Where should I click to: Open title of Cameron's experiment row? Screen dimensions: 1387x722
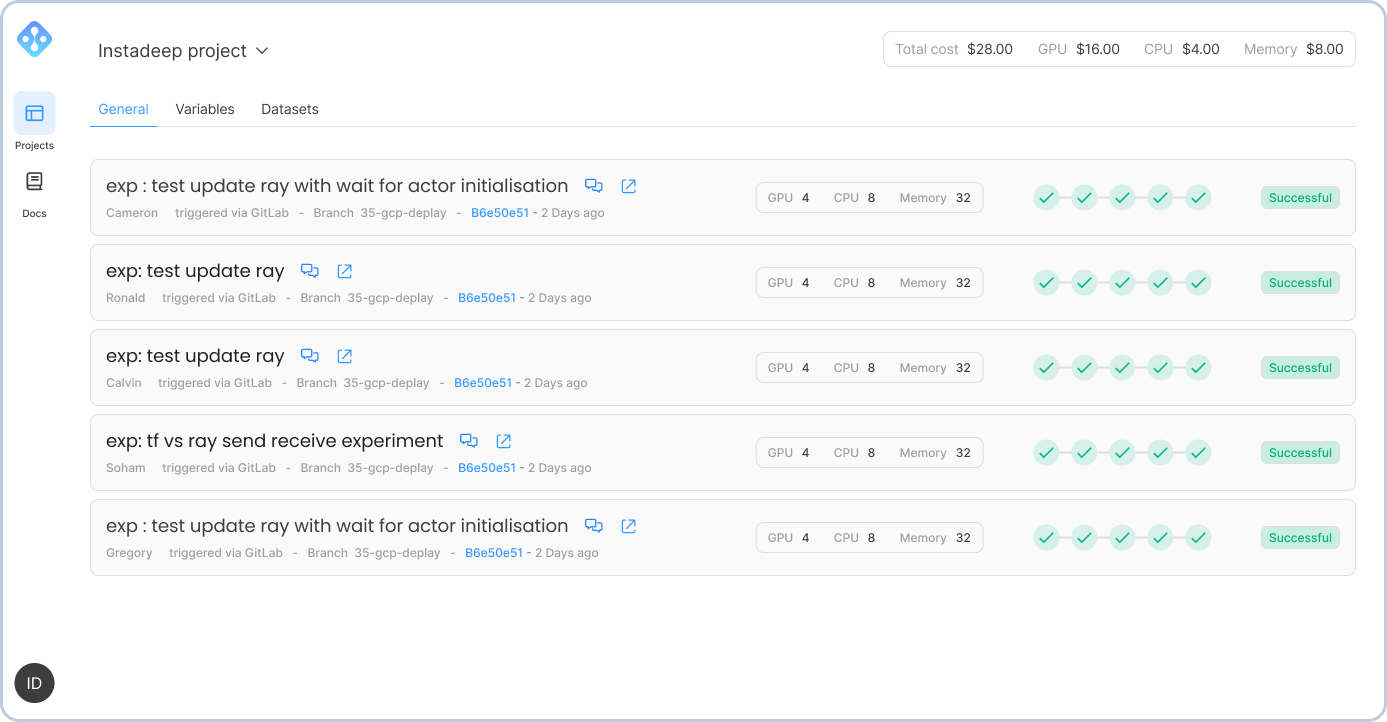coord(337,186)
